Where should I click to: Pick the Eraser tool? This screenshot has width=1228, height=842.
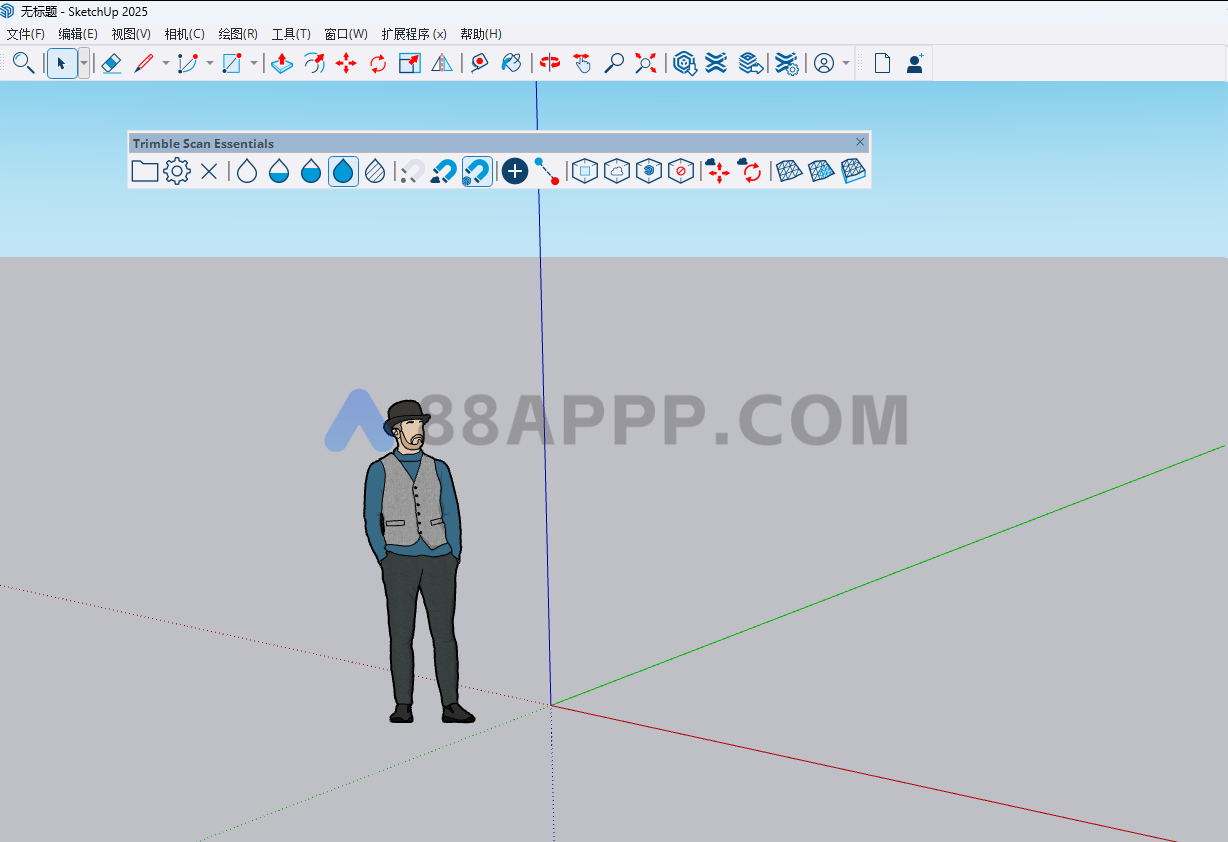(111, 63)
